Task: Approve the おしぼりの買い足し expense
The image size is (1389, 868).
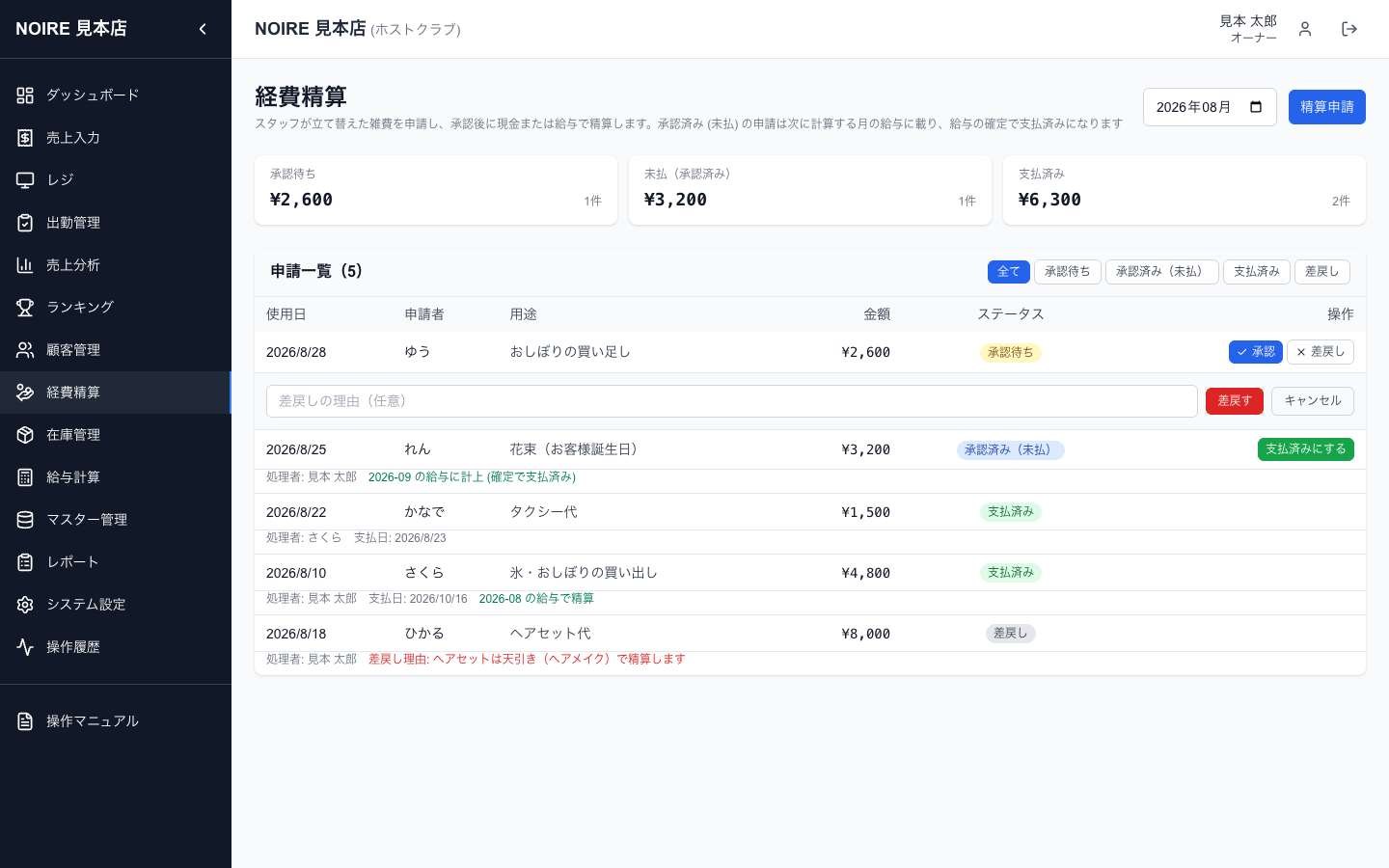Action: (1256, 352)
